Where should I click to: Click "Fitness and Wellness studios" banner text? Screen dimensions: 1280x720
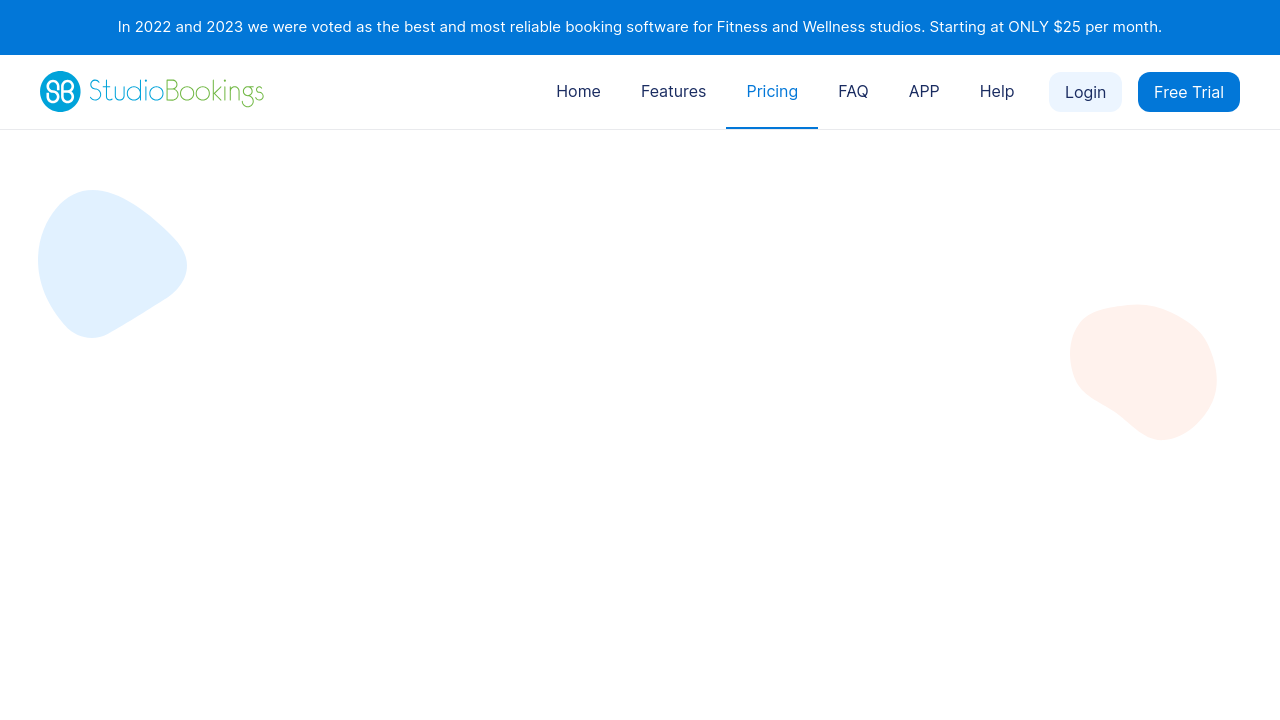[820, 27]
